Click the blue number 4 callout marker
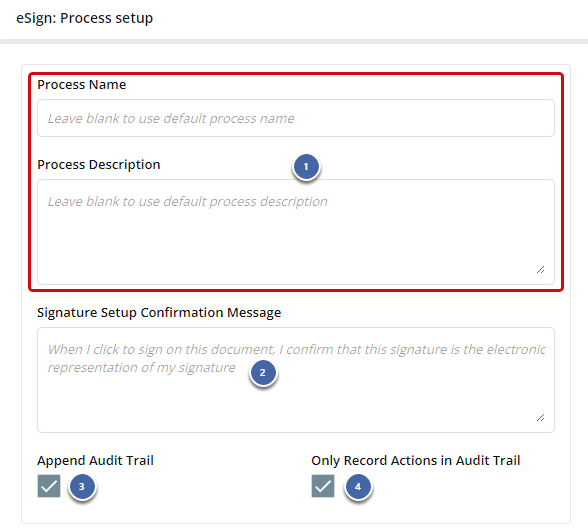This screenshot has width=588, height=531. (358, 486)
